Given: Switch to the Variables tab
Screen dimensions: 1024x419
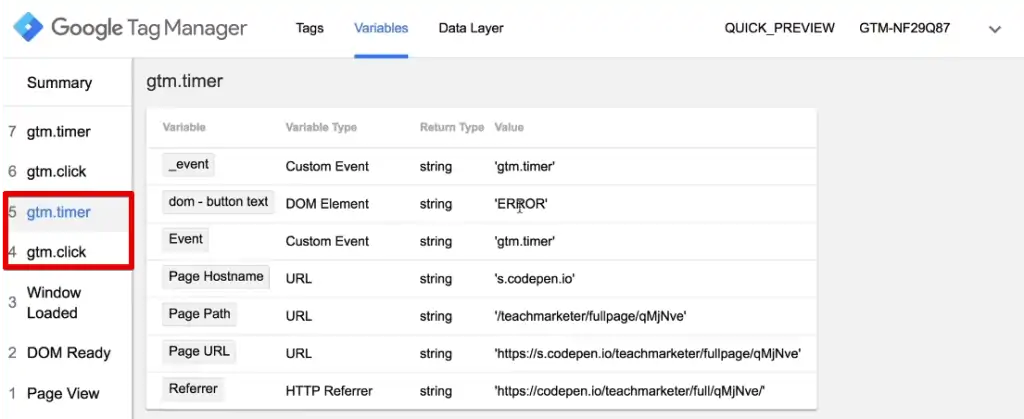Looking at the screenshot, I should click(x=381, y=28).
